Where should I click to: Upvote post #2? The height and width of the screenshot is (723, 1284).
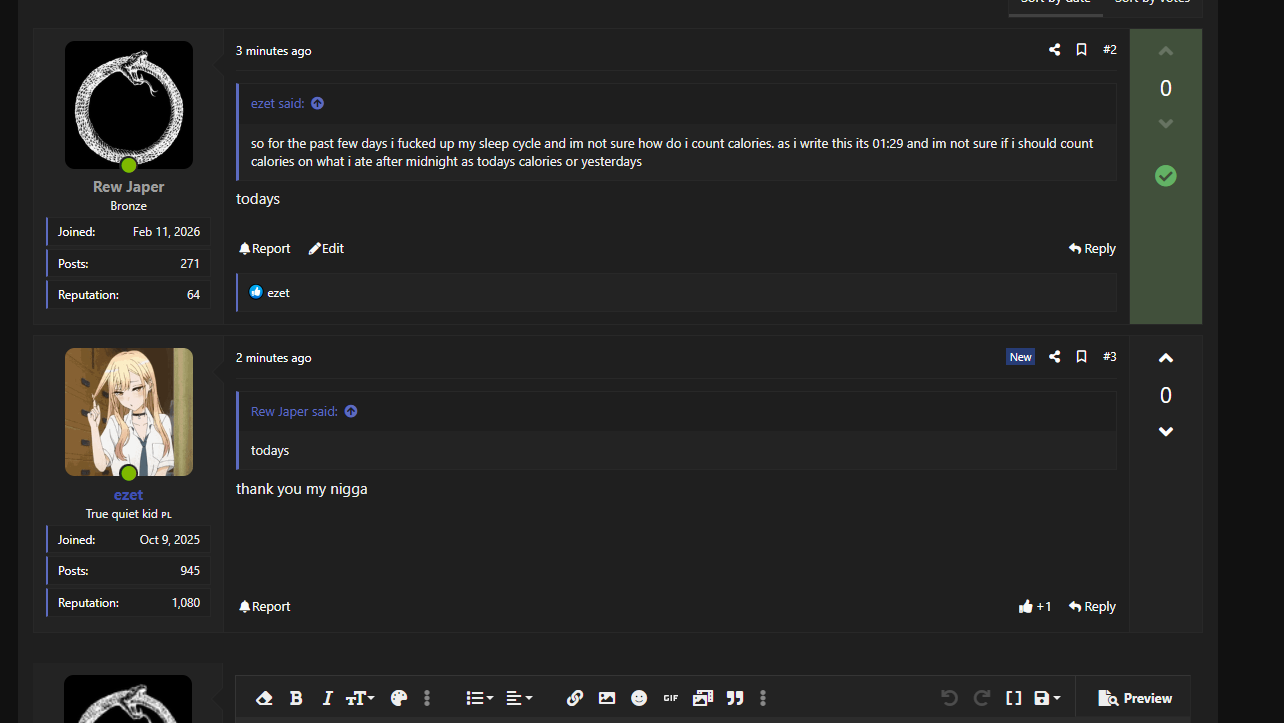(1166, 51)
